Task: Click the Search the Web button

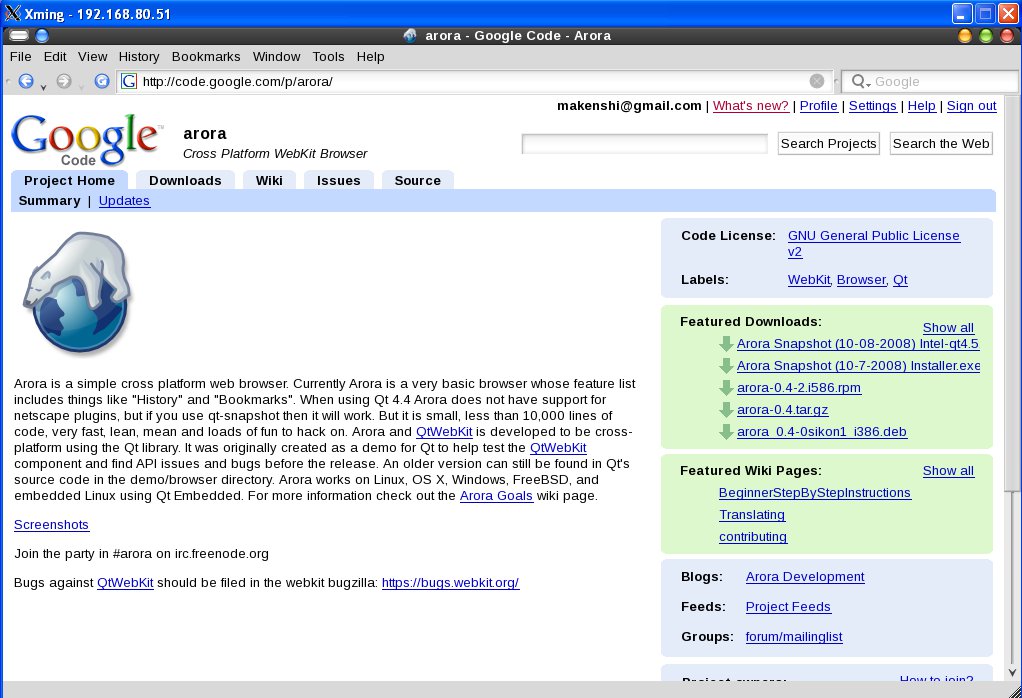Action: (941, 143)
